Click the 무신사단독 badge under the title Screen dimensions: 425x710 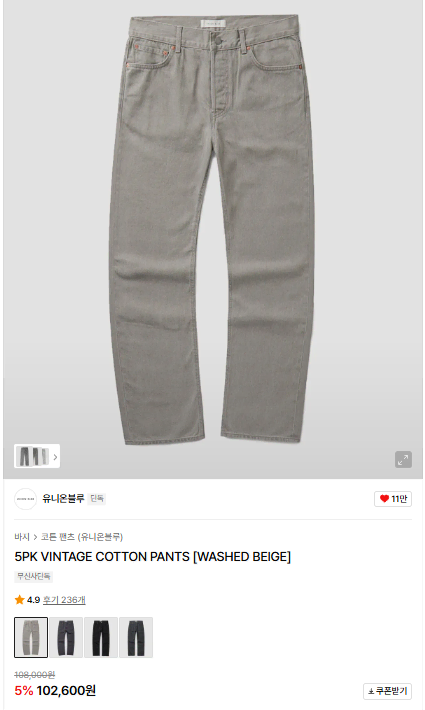[33, 576]
